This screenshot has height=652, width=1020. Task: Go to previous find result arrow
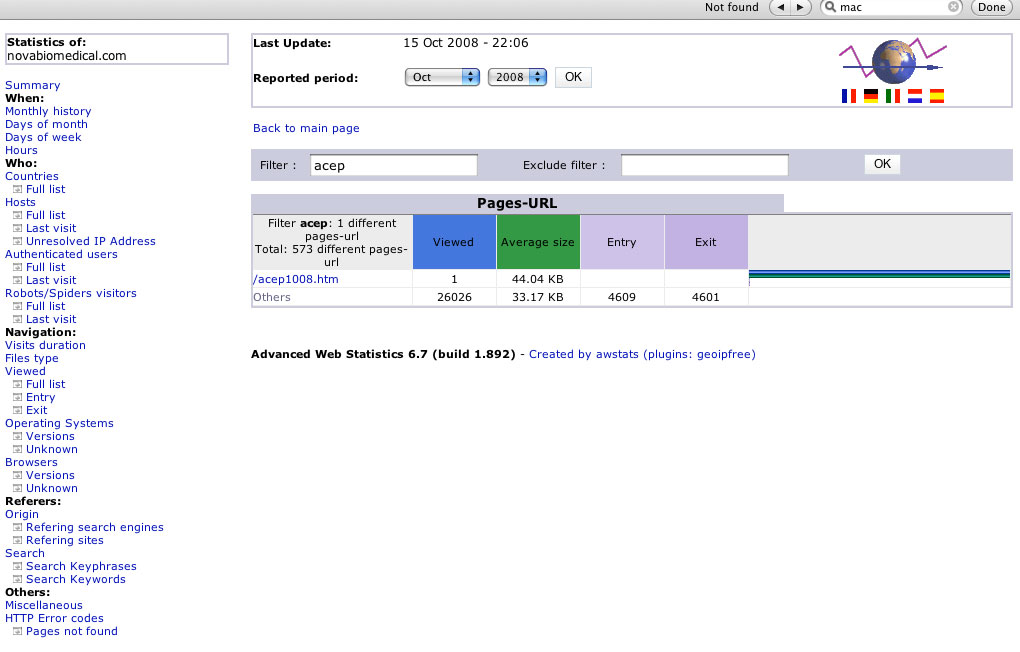pyautogui.click(x=778, y=7)
